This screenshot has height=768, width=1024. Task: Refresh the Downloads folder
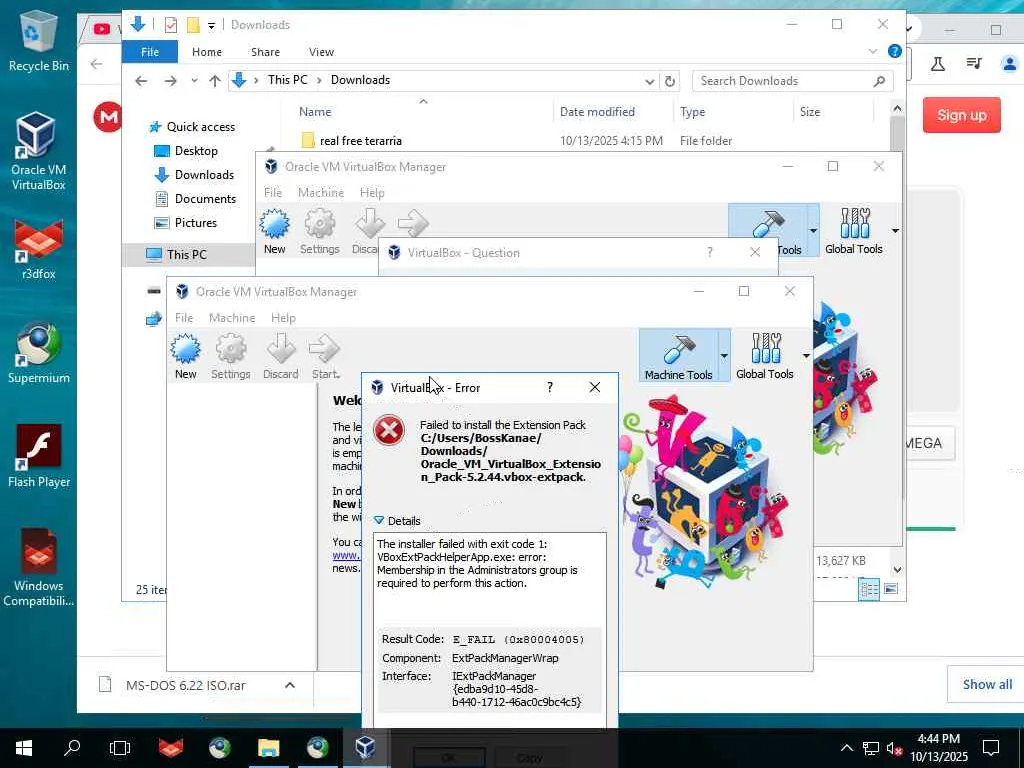click(669, 81)
